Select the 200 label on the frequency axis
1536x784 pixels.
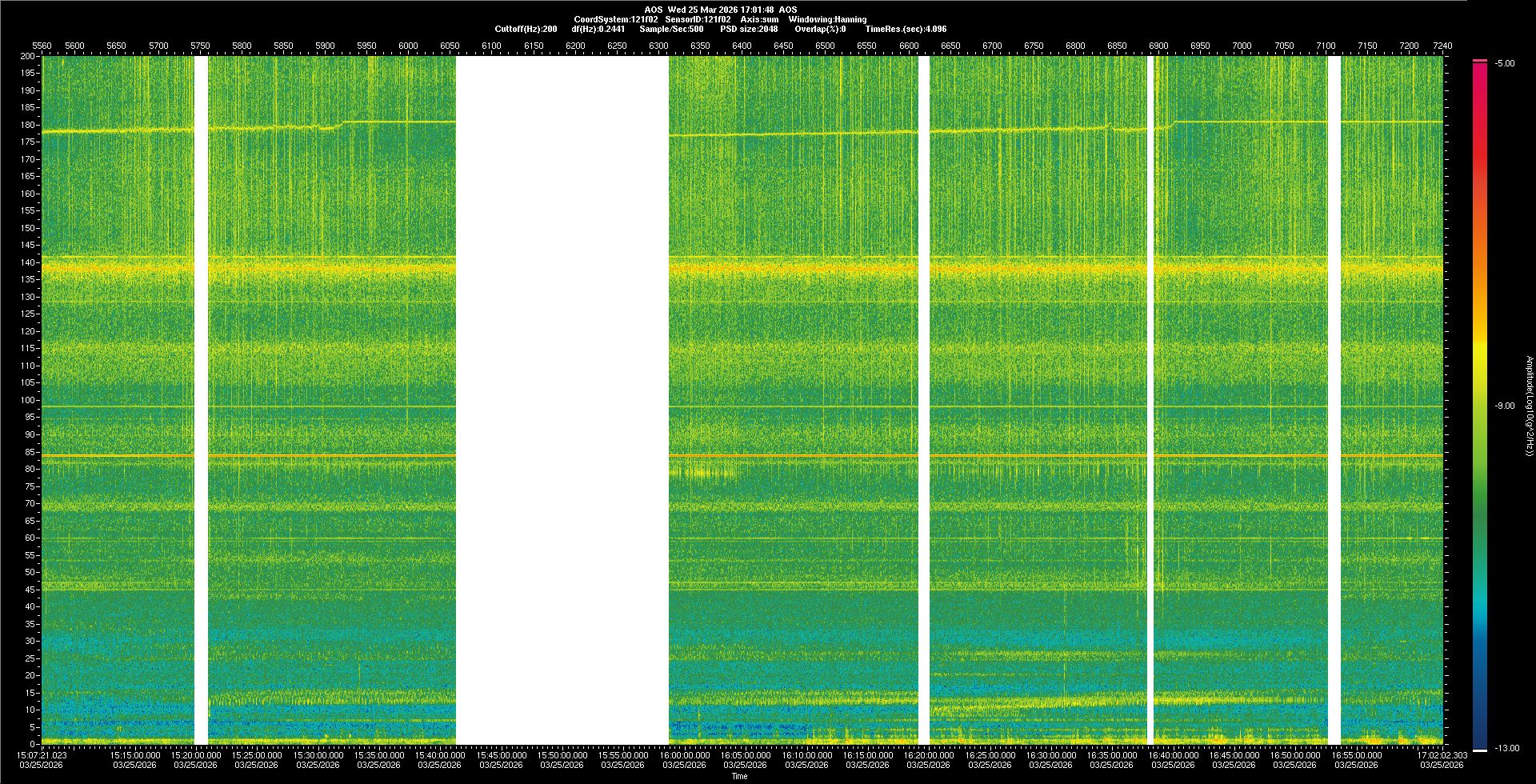pyautogui.click(x=28, y=56)
